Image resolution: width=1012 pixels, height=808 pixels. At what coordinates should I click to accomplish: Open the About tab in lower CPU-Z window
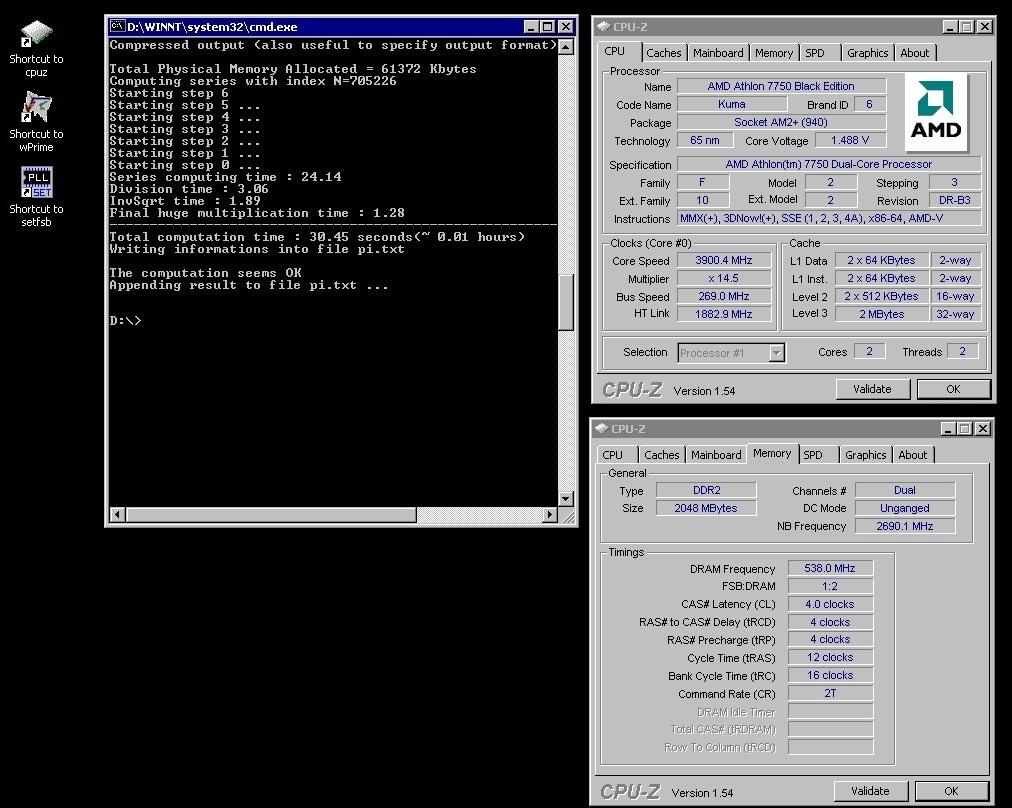point(913,455)
